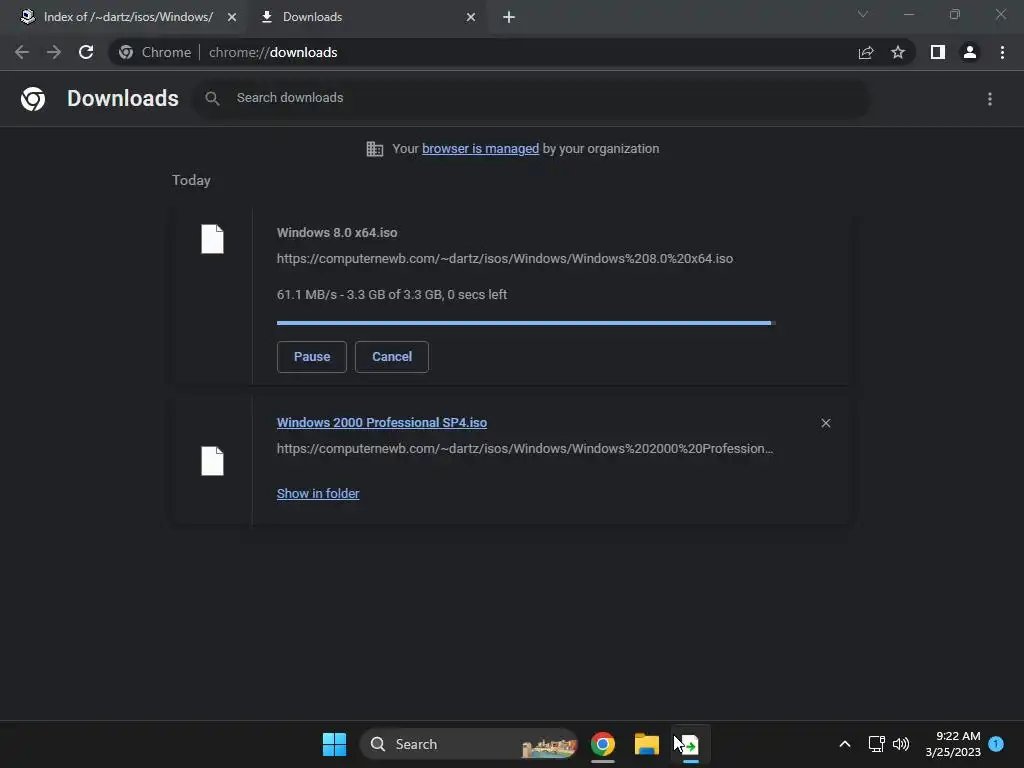Reload the downloads page
This screenshot has height=768, width=1024.
click(x=86, y=52)
